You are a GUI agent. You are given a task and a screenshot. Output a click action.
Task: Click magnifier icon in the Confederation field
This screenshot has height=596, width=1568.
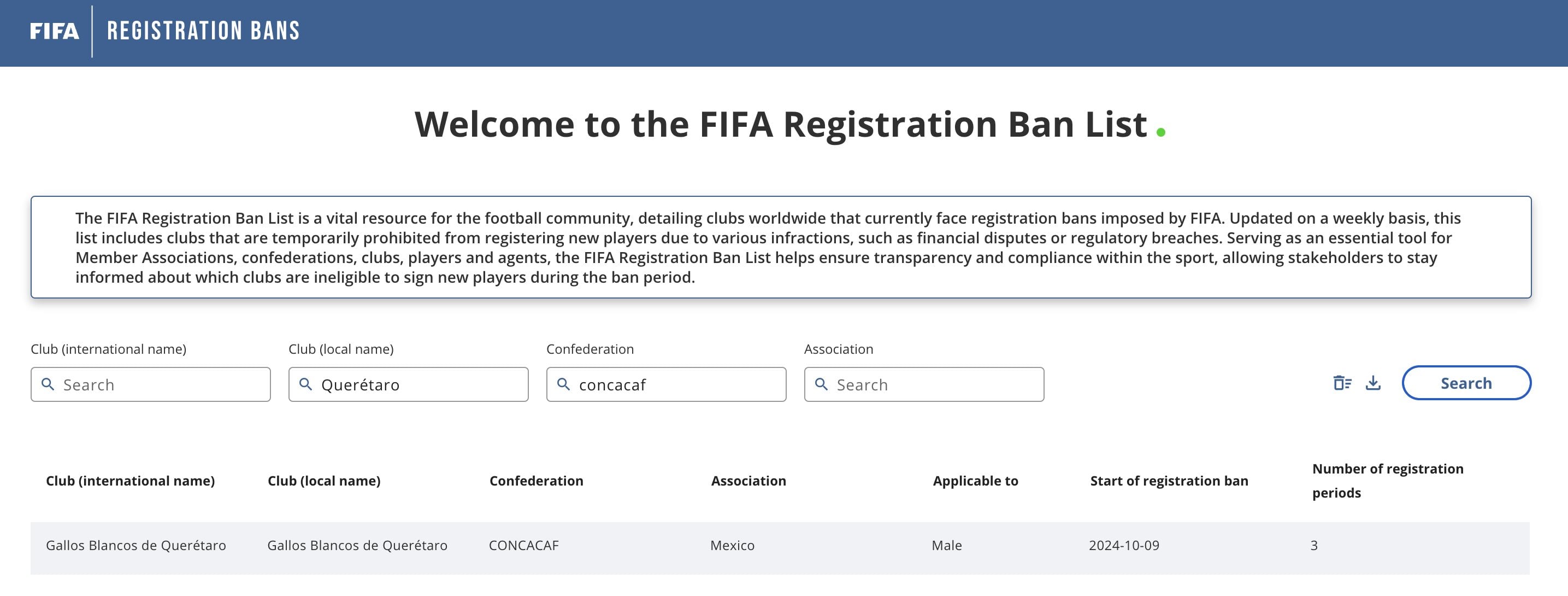(x=564, y=384)
